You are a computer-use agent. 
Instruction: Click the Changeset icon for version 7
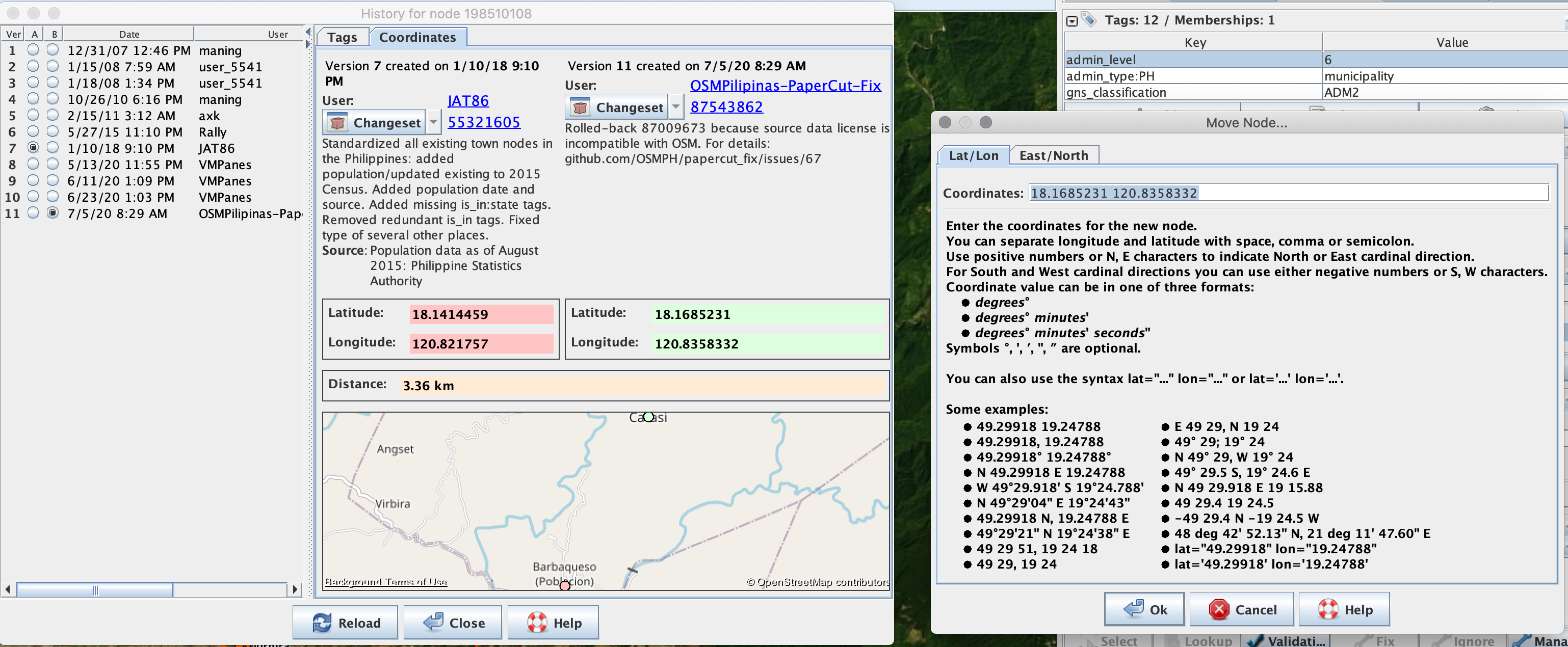337,122
